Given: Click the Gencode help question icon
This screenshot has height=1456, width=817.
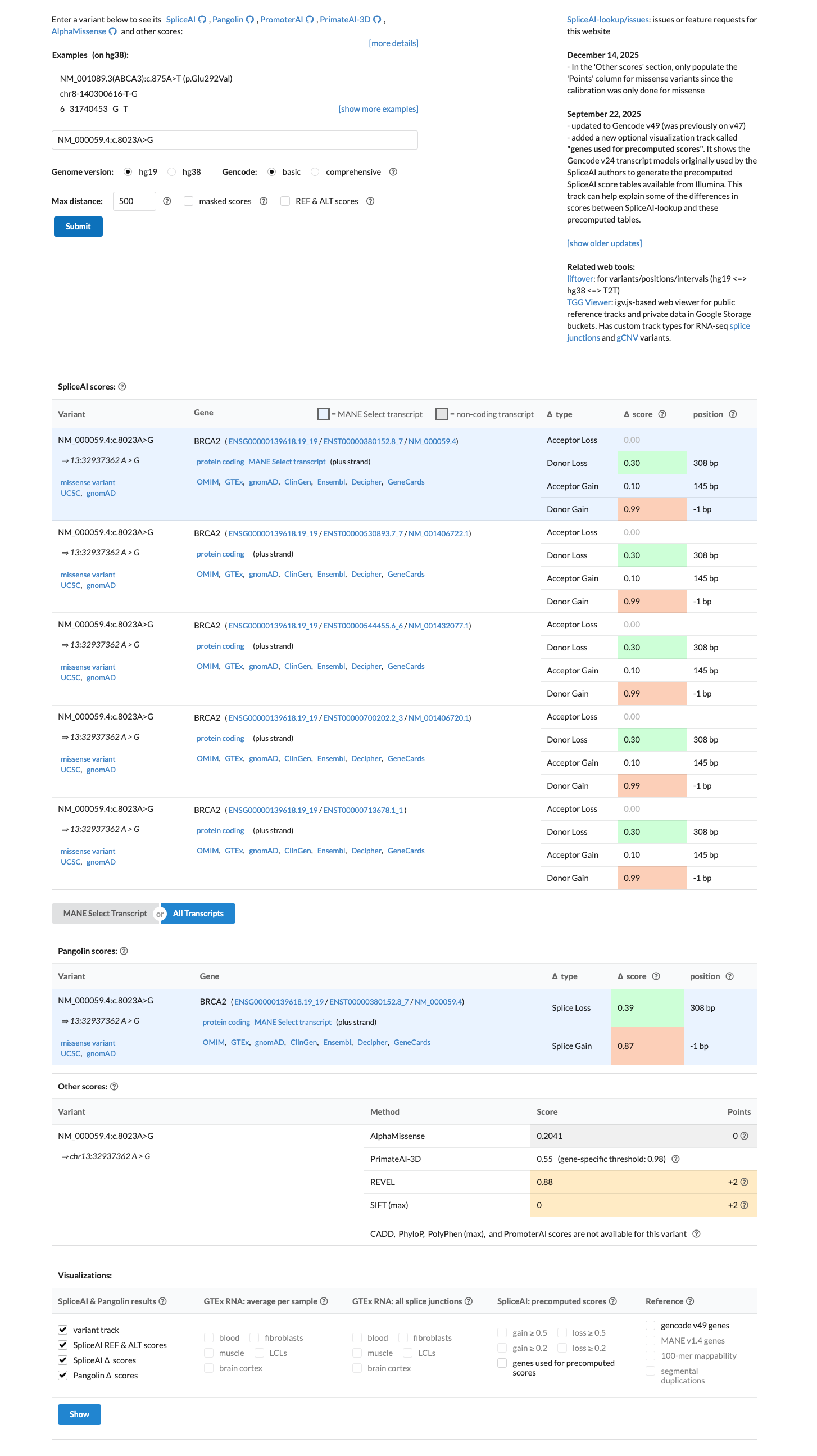Looking at the screenshot, I should click(393, 172).
